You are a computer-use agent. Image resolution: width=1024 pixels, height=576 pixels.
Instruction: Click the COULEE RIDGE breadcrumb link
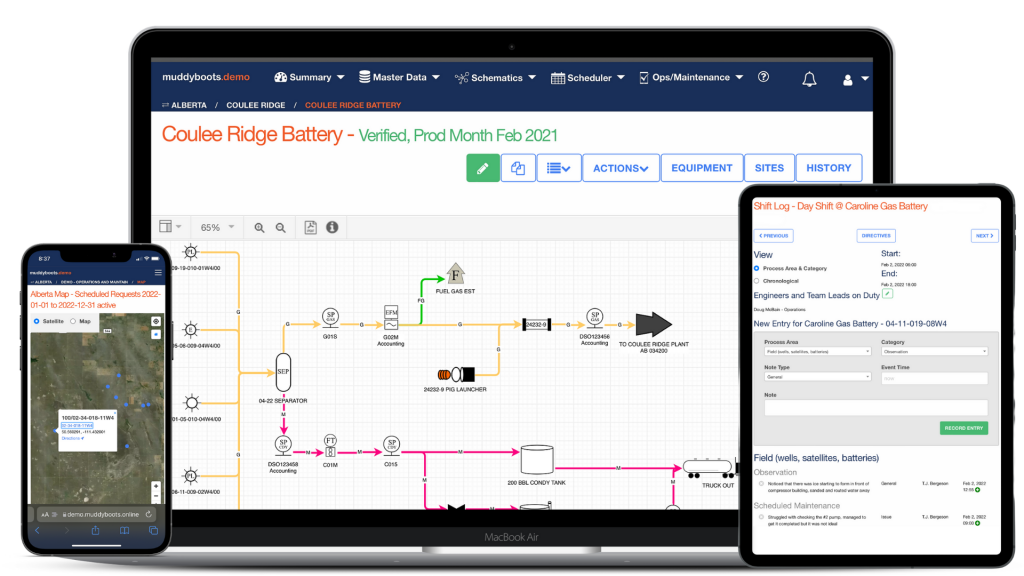[255, 105]
